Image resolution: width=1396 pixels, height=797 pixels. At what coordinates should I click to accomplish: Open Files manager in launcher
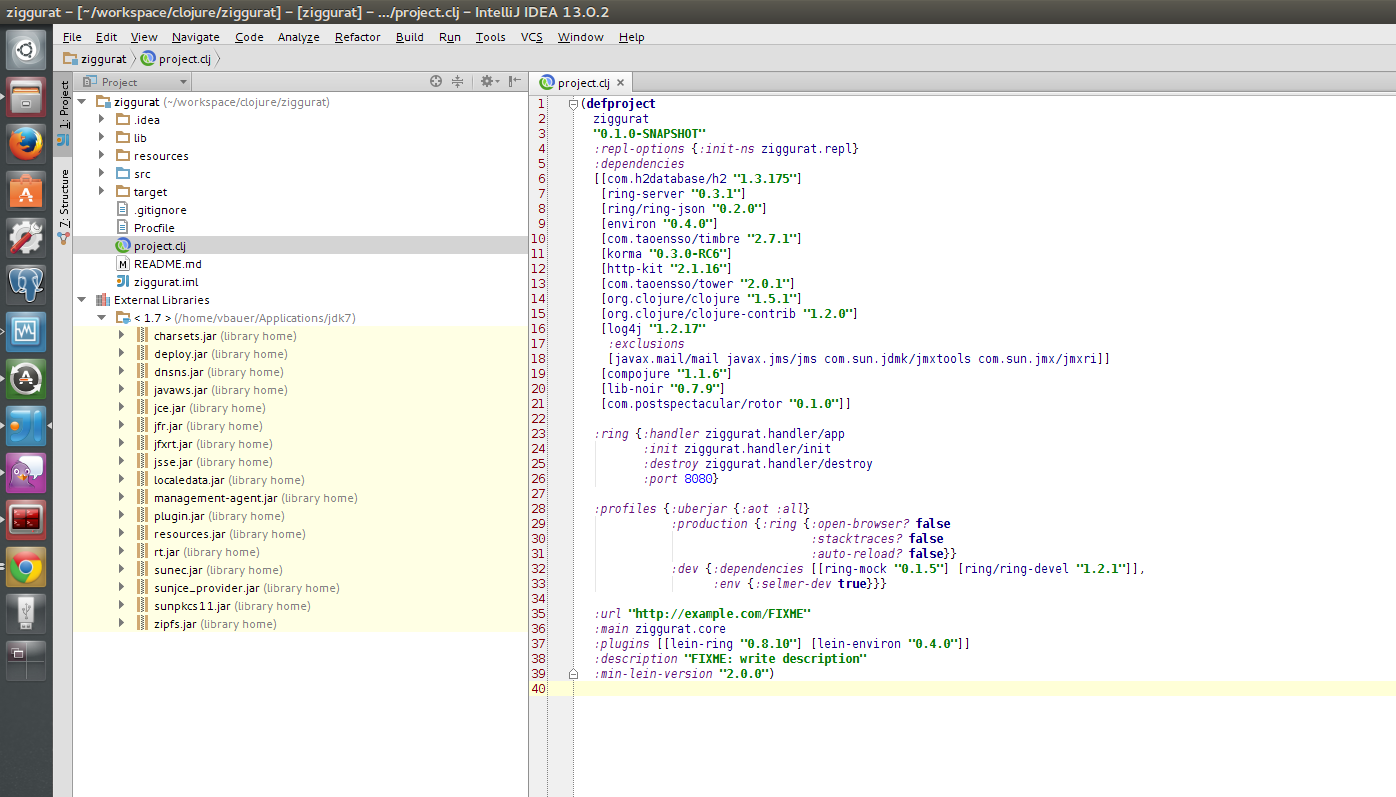pos(26,96)
